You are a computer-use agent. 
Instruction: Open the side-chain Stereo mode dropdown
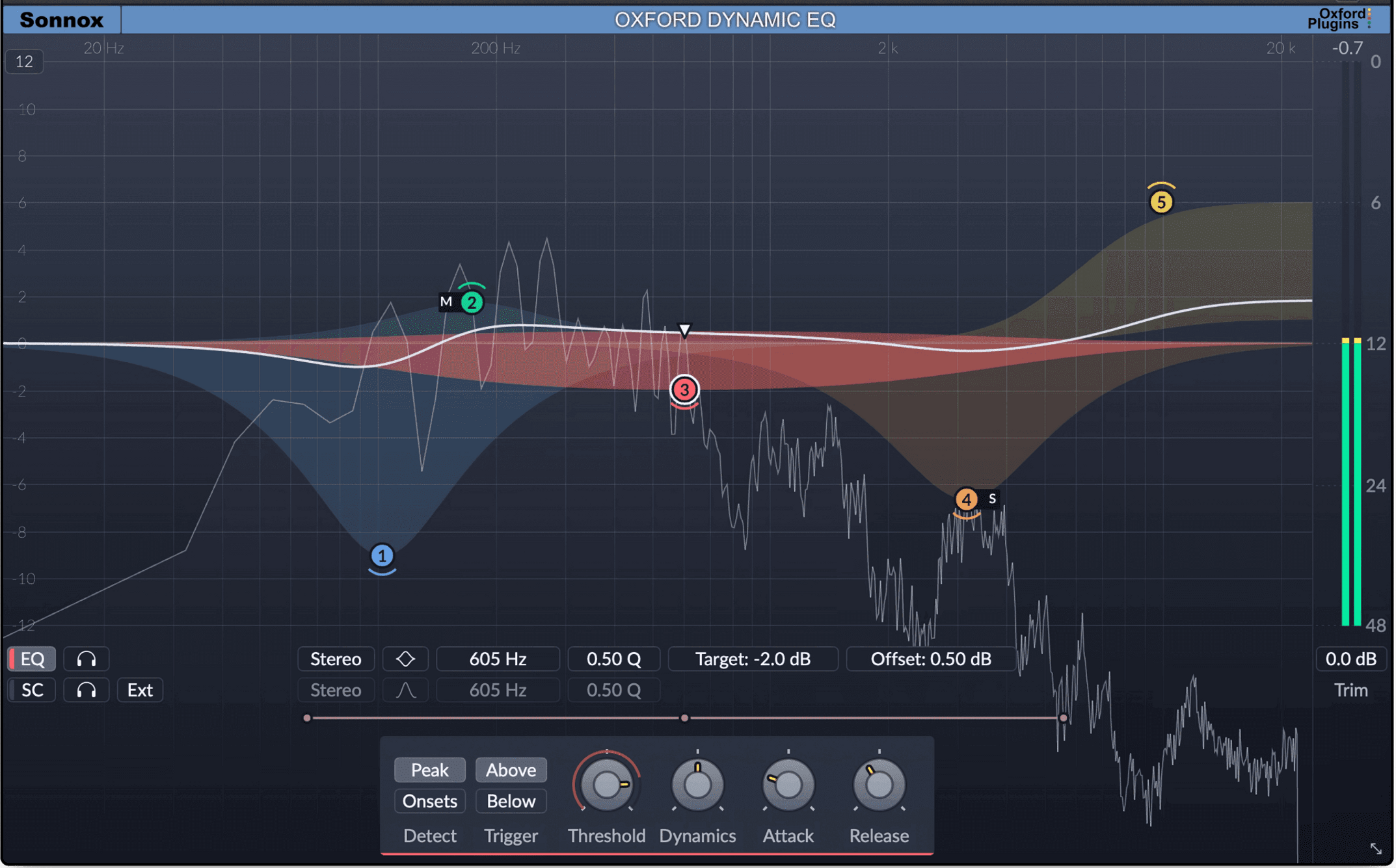(x=336, y=690)
